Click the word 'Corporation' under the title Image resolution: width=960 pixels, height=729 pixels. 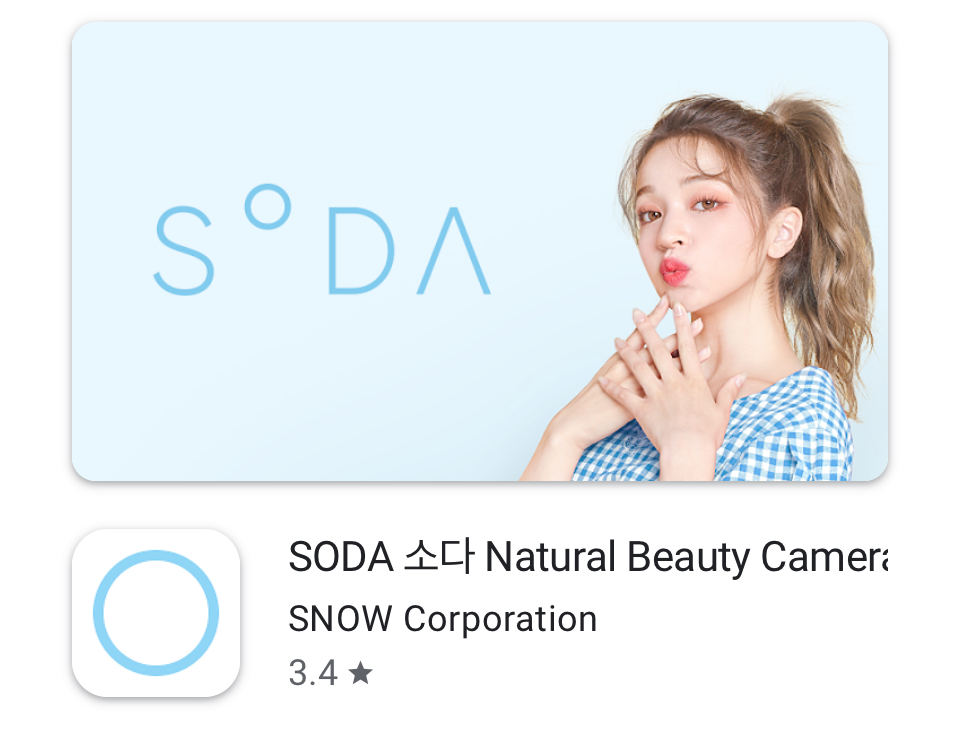point(500,619)
